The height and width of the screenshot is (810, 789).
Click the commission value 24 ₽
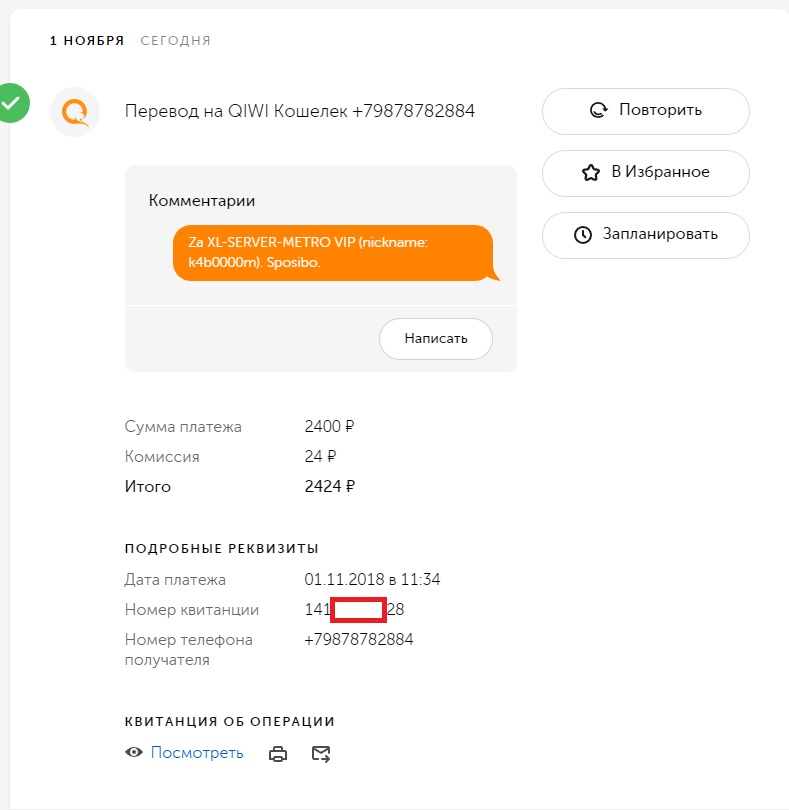coord(320,457)
